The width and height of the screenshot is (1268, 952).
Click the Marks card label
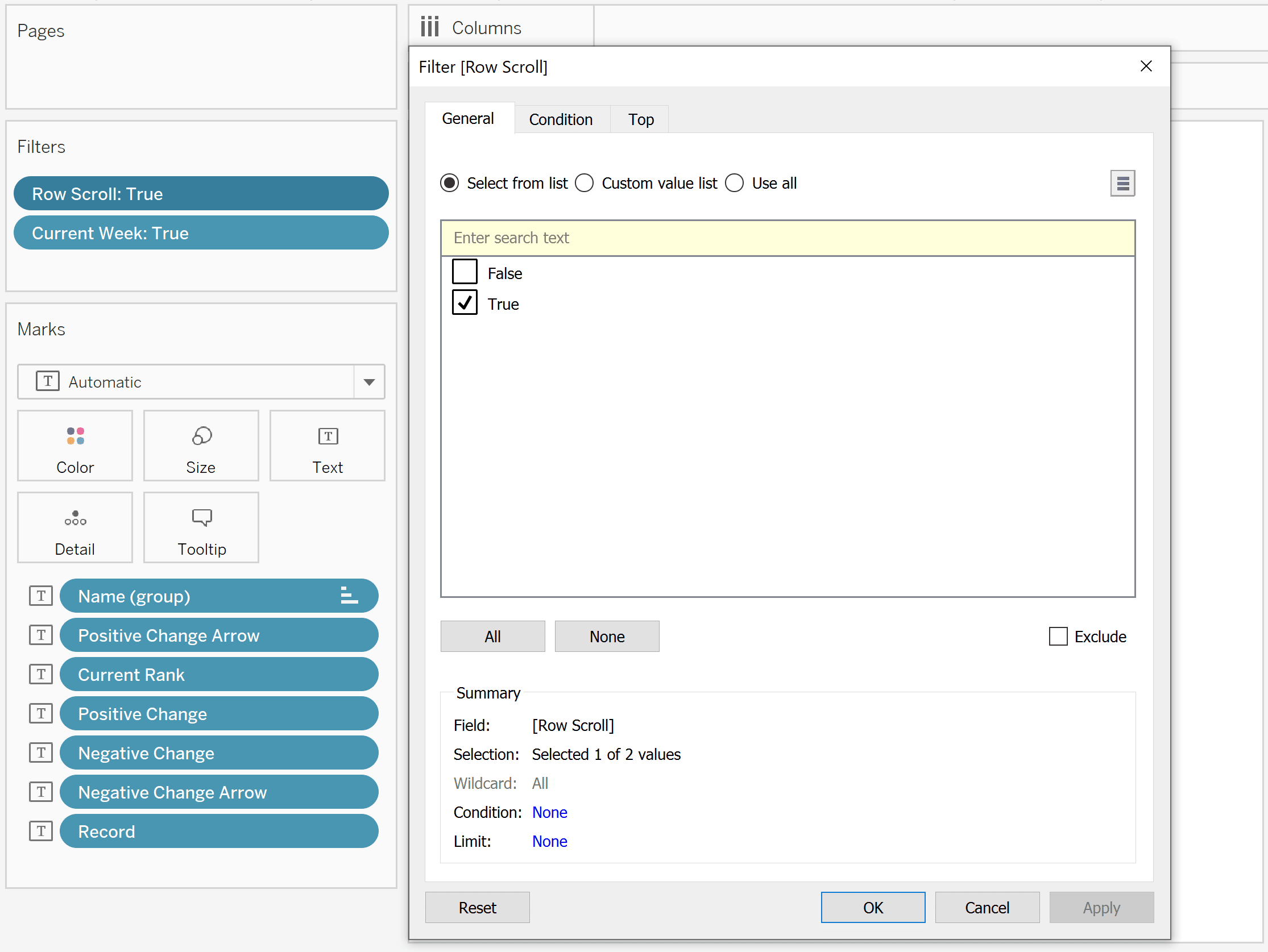[42, 329]
